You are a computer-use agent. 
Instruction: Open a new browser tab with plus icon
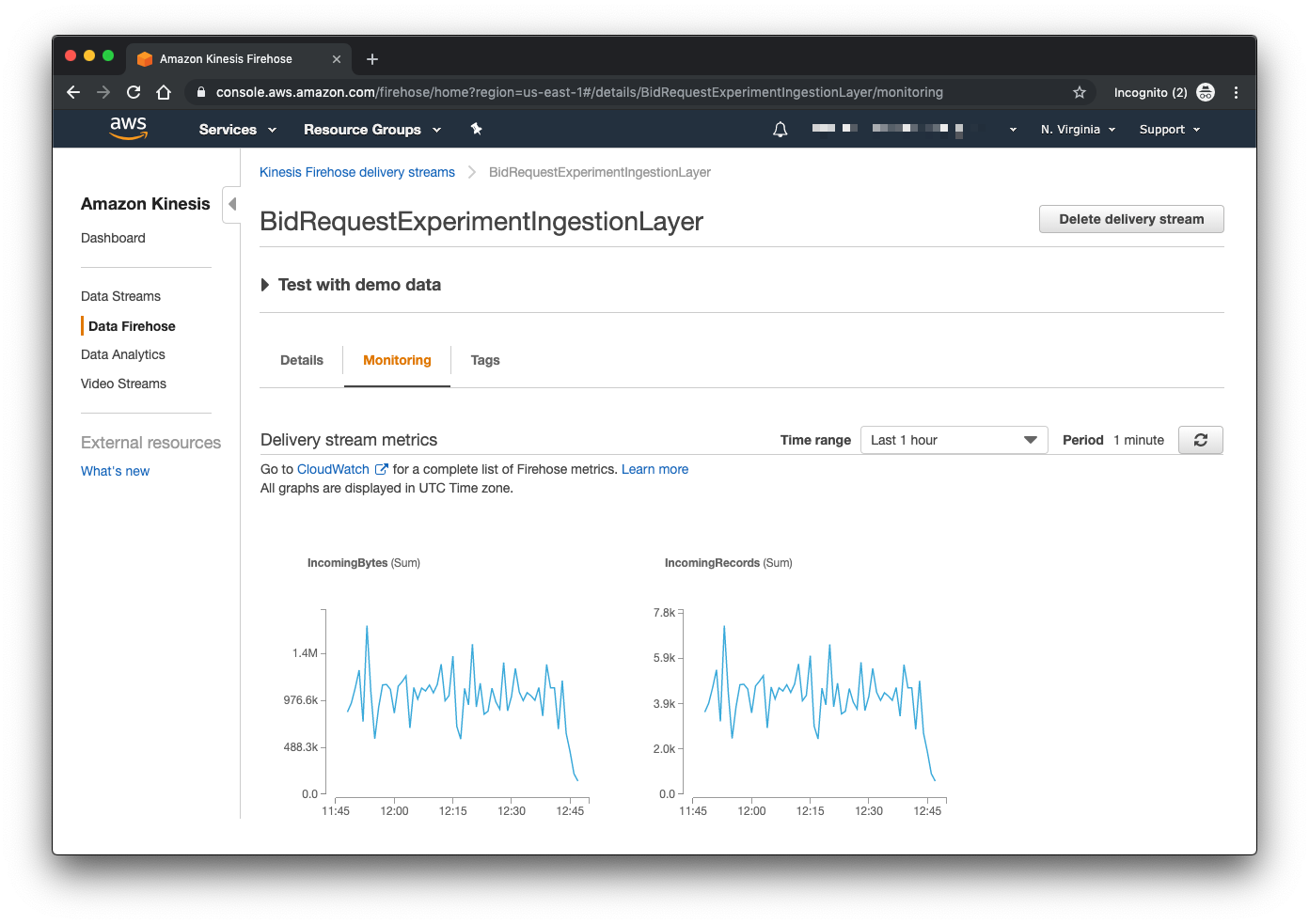372,59
